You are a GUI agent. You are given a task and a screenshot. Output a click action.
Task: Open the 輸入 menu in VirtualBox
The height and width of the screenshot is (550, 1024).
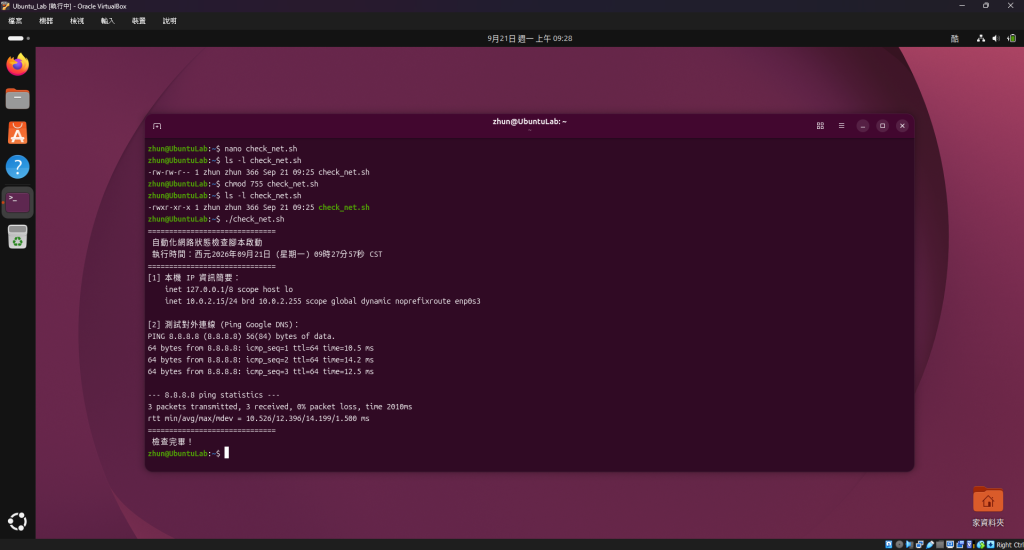pos(108,21)
